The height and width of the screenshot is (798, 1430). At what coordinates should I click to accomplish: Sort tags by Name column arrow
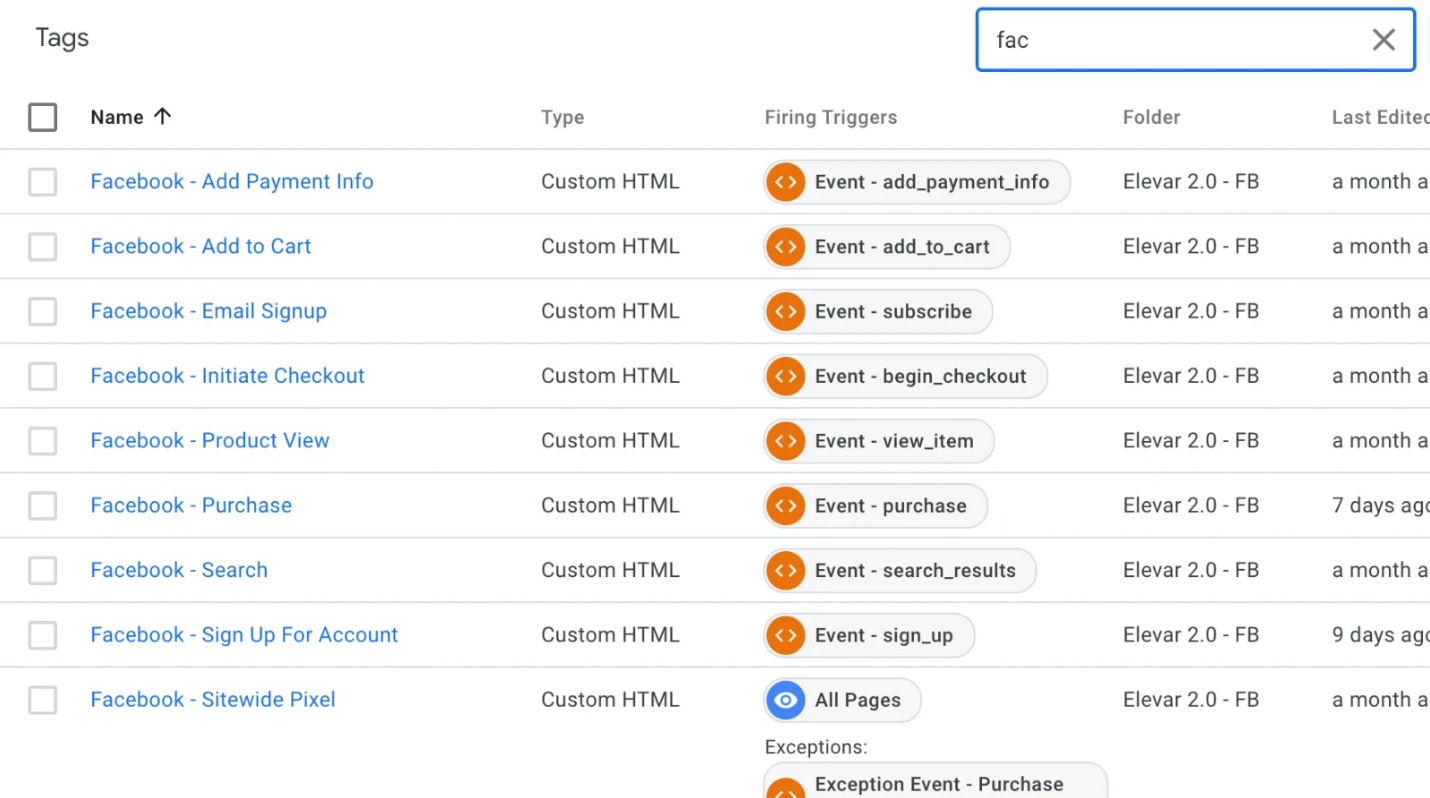163,117
